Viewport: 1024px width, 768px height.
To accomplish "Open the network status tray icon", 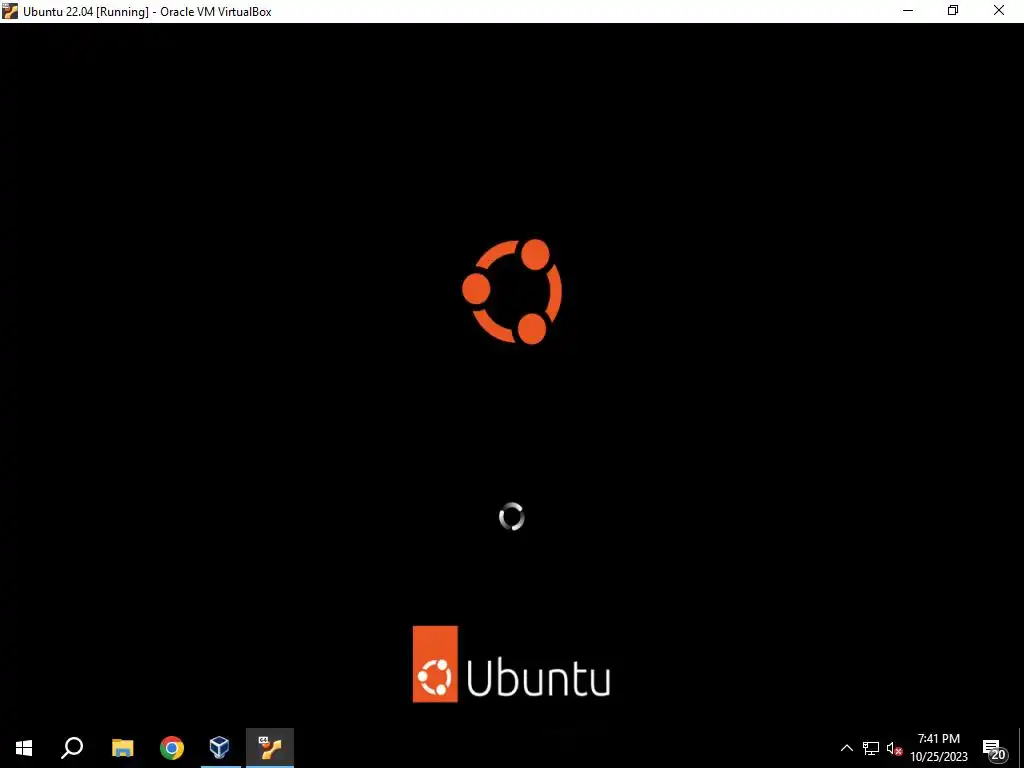I will click(x=871, y=748).
